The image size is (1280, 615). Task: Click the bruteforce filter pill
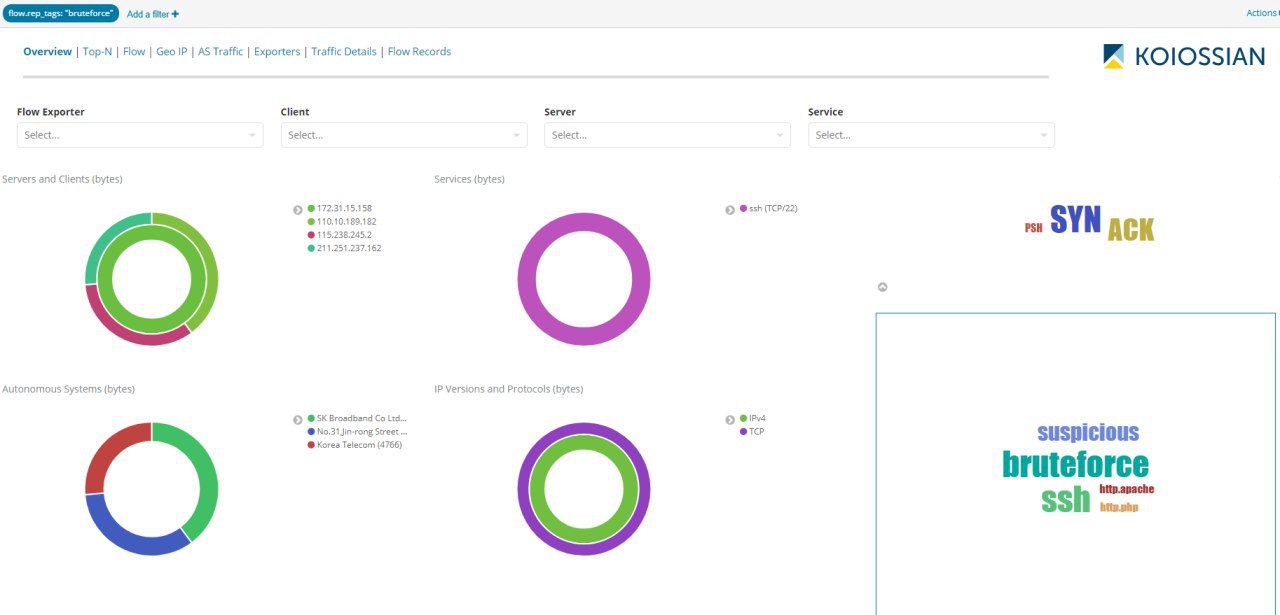click(x=61, y=14)
